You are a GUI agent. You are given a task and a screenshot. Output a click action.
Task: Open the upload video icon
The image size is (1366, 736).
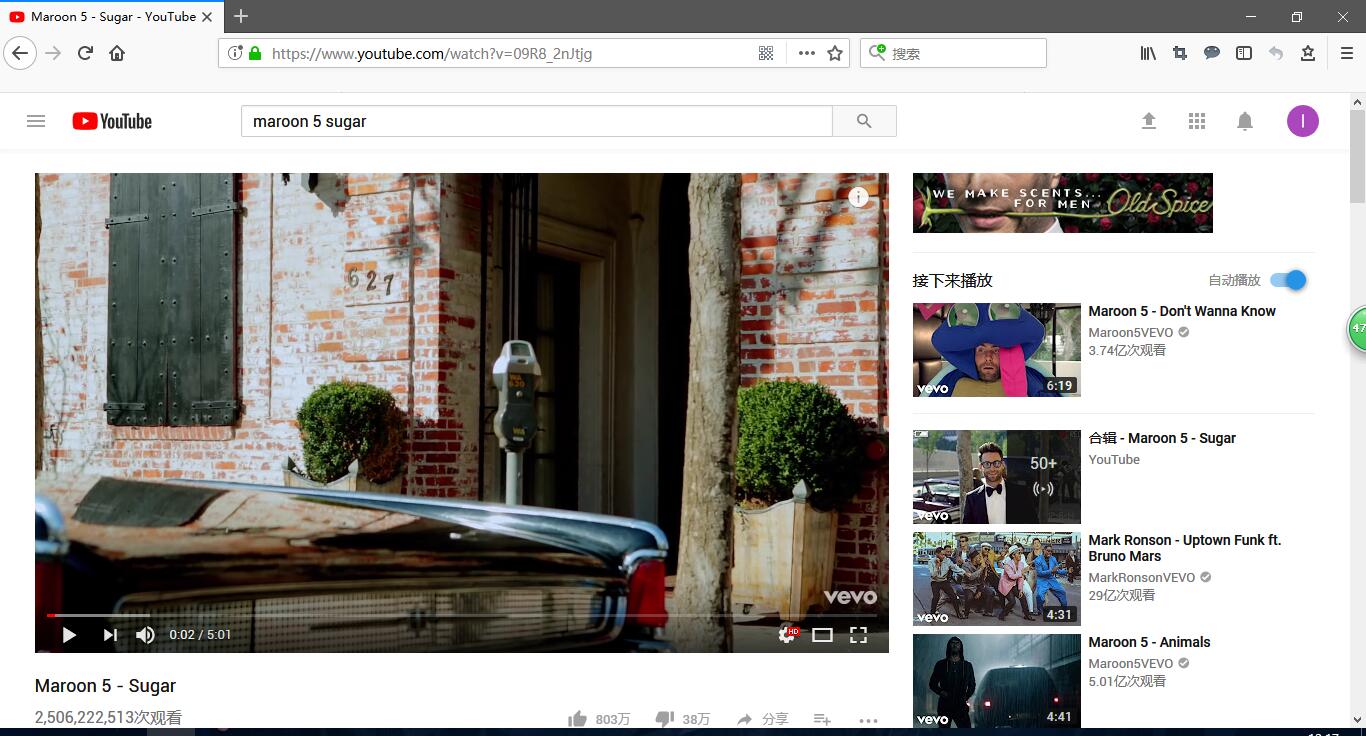(1149, 121)
